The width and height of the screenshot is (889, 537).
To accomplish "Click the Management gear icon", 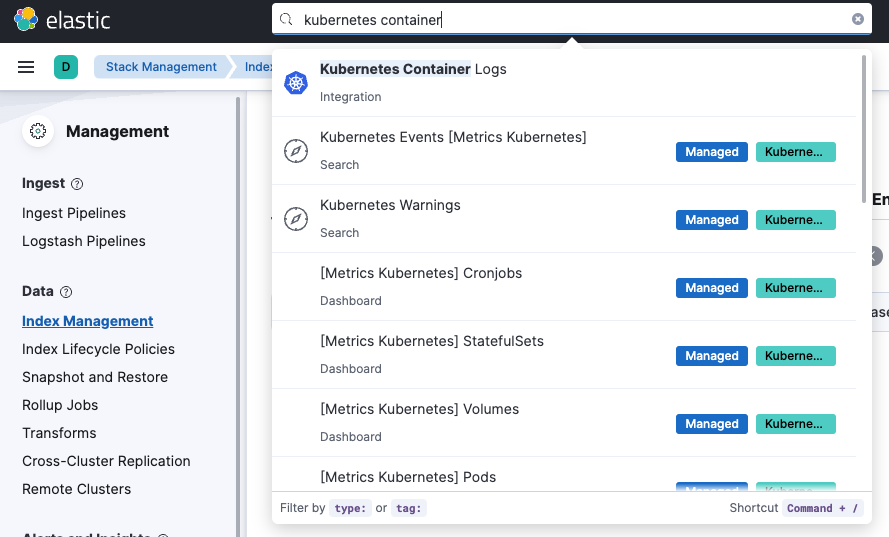I will tap(38, 131).
